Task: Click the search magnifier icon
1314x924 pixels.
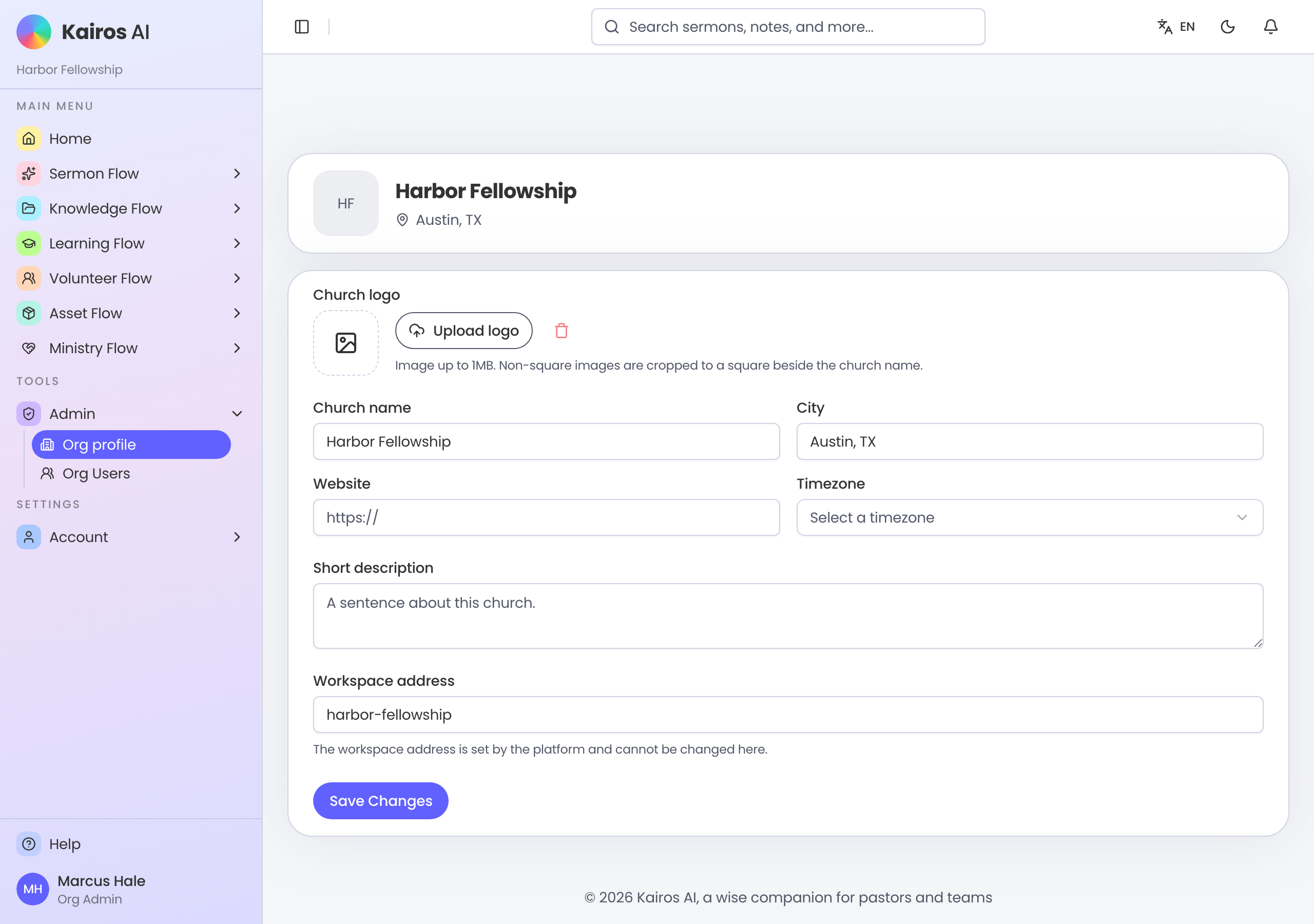Action: (612, 27)
